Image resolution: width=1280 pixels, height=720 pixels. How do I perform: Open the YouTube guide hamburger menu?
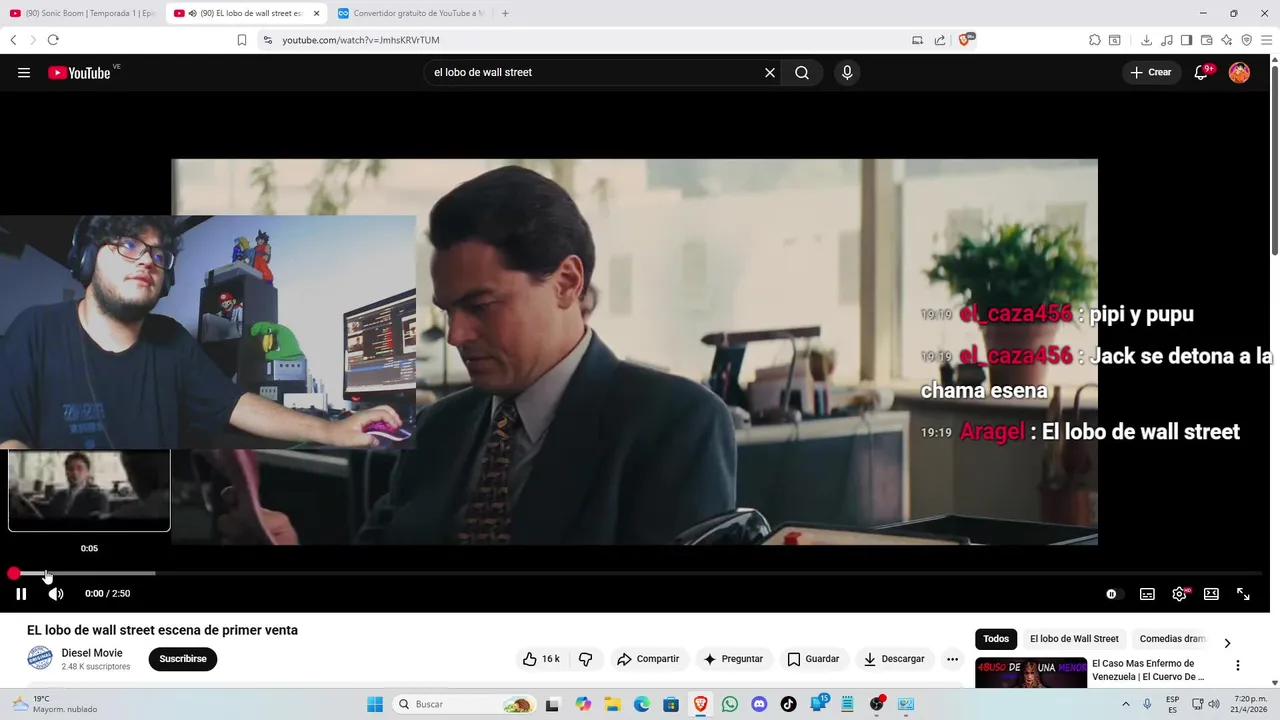[x=24, y=73]
